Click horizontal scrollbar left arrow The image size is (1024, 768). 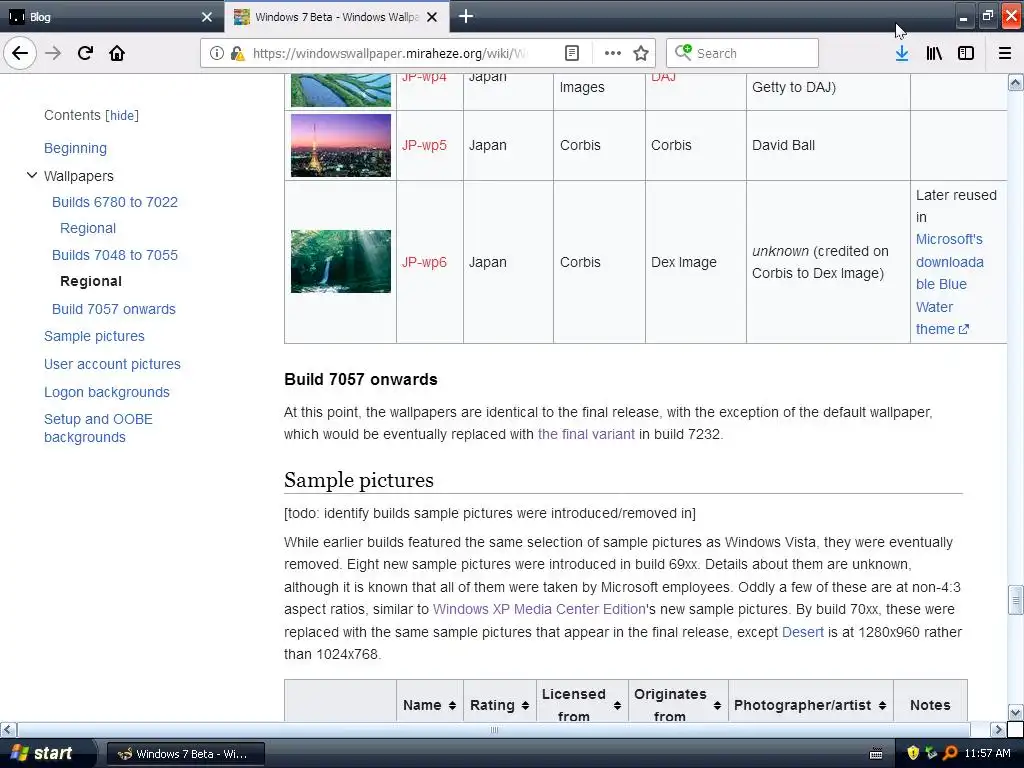(8, 729)
